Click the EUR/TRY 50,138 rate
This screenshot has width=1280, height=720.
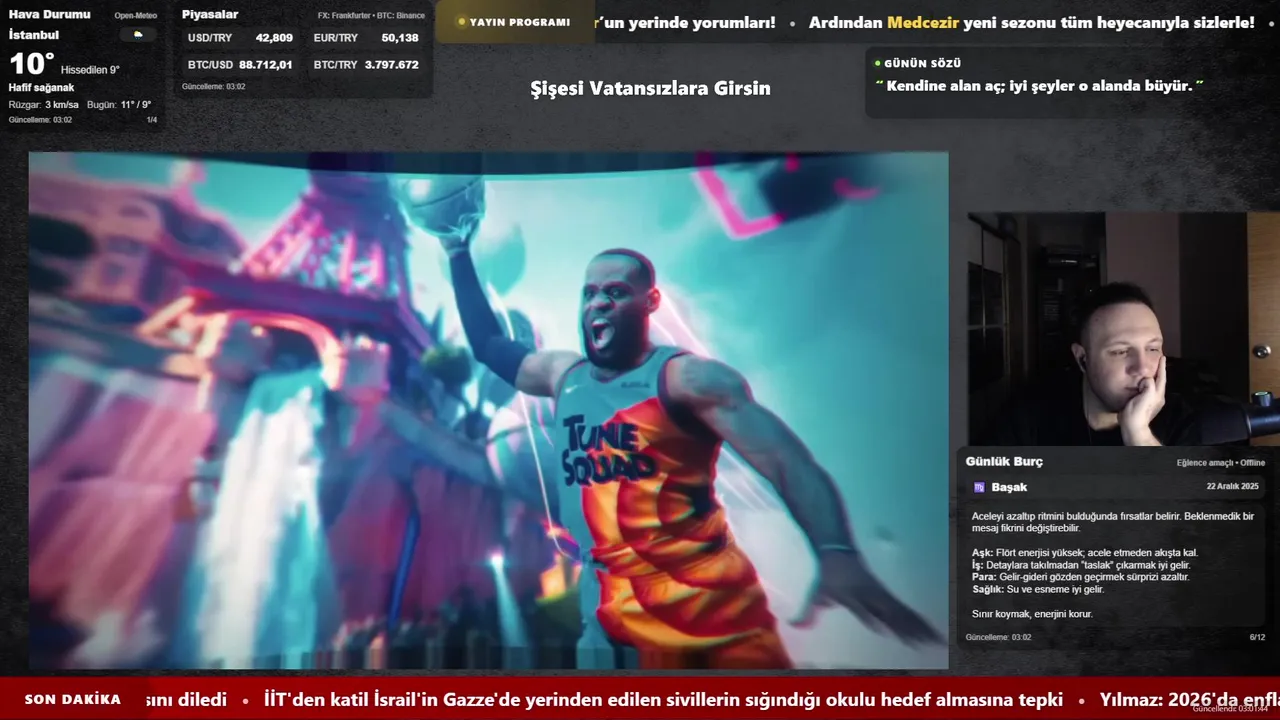coord(366,38)
